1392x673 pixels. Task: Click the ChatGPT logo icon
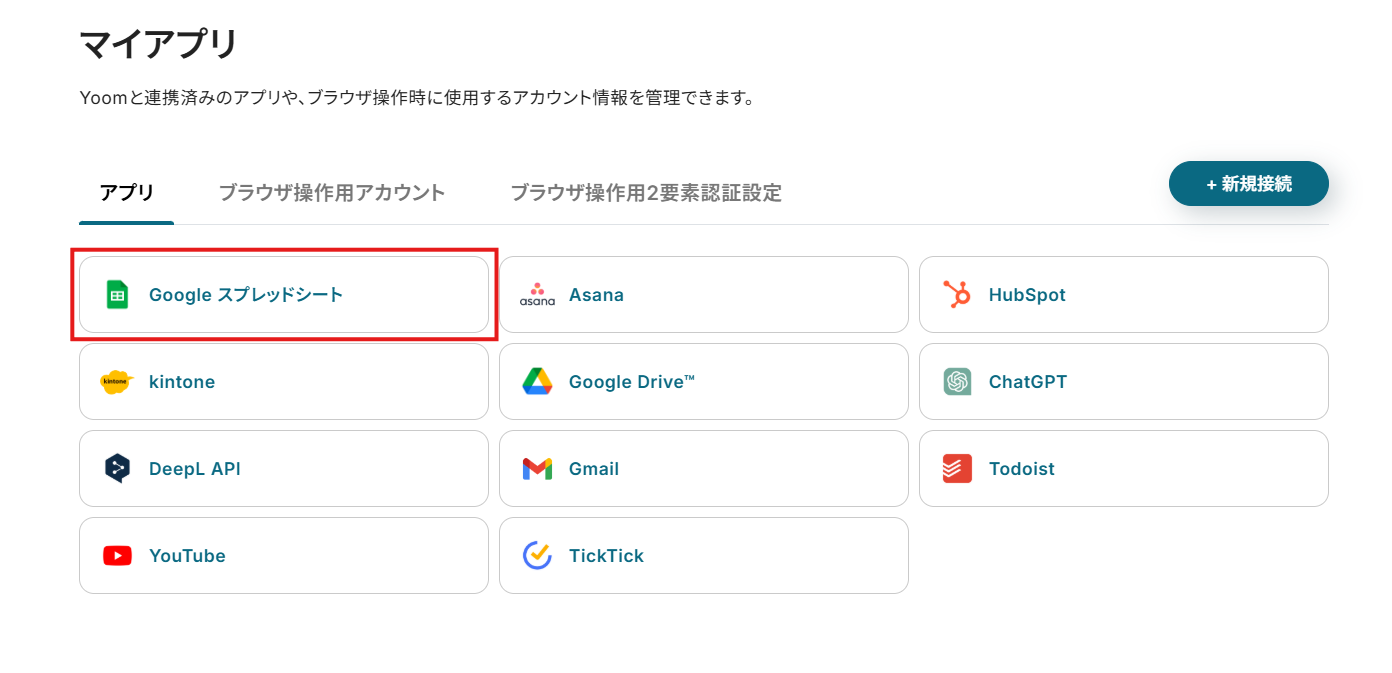click(957, 382)
